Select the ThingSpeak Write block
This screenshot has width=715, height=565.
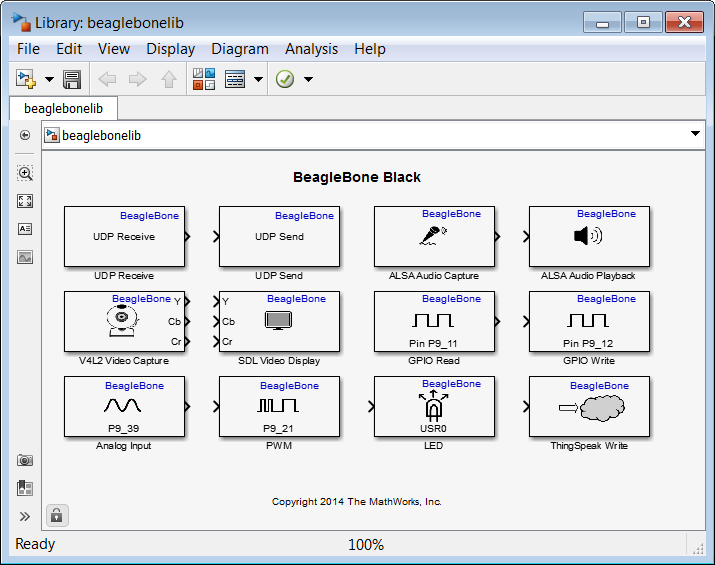[x=589, y=407]
